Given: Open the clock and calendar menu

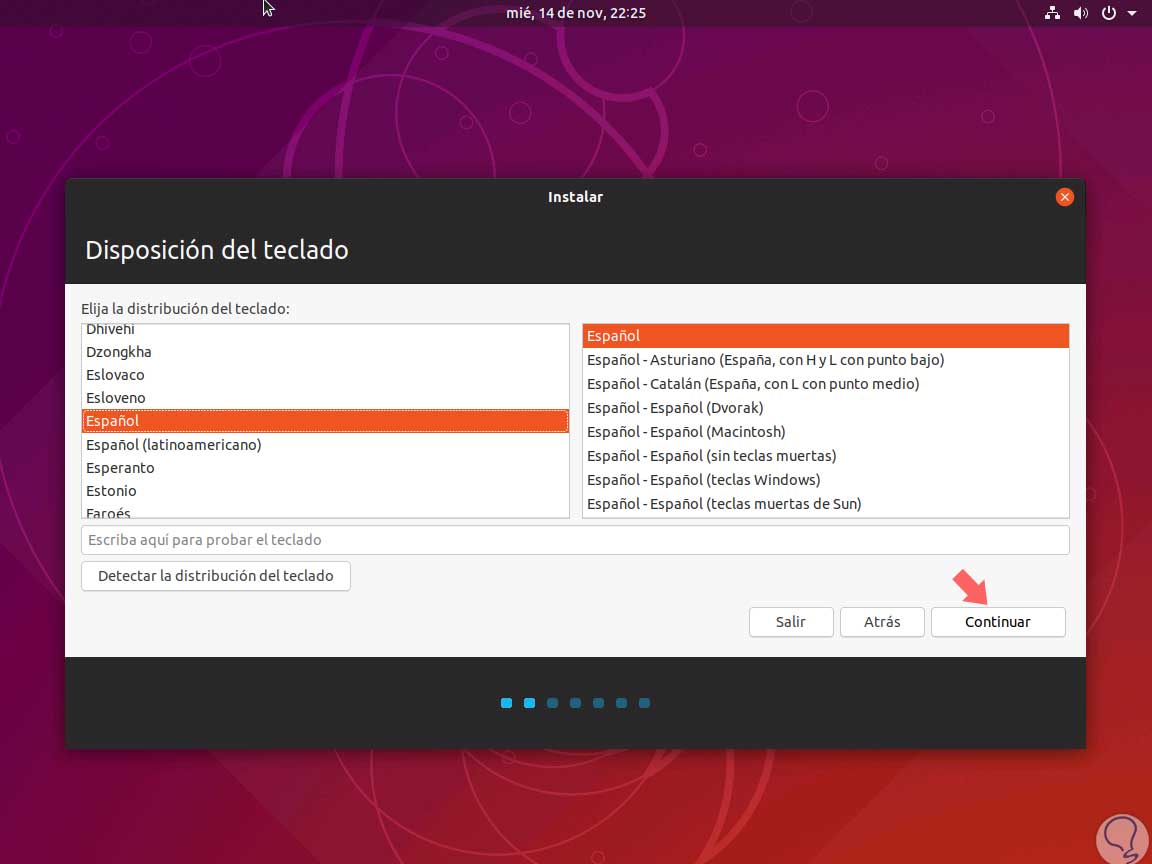Looking at the screenshot, I should 576,12.
